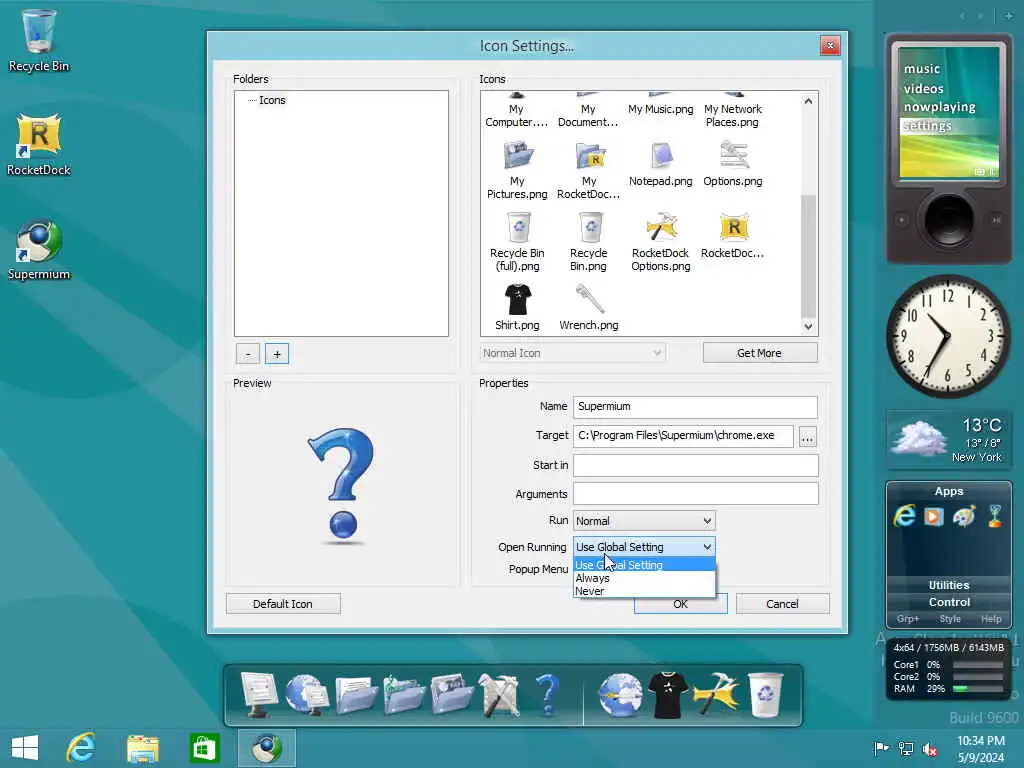Screen dimensions: 1024x768
Task: Open the Windows Start button
Action: tap(25, 748)
